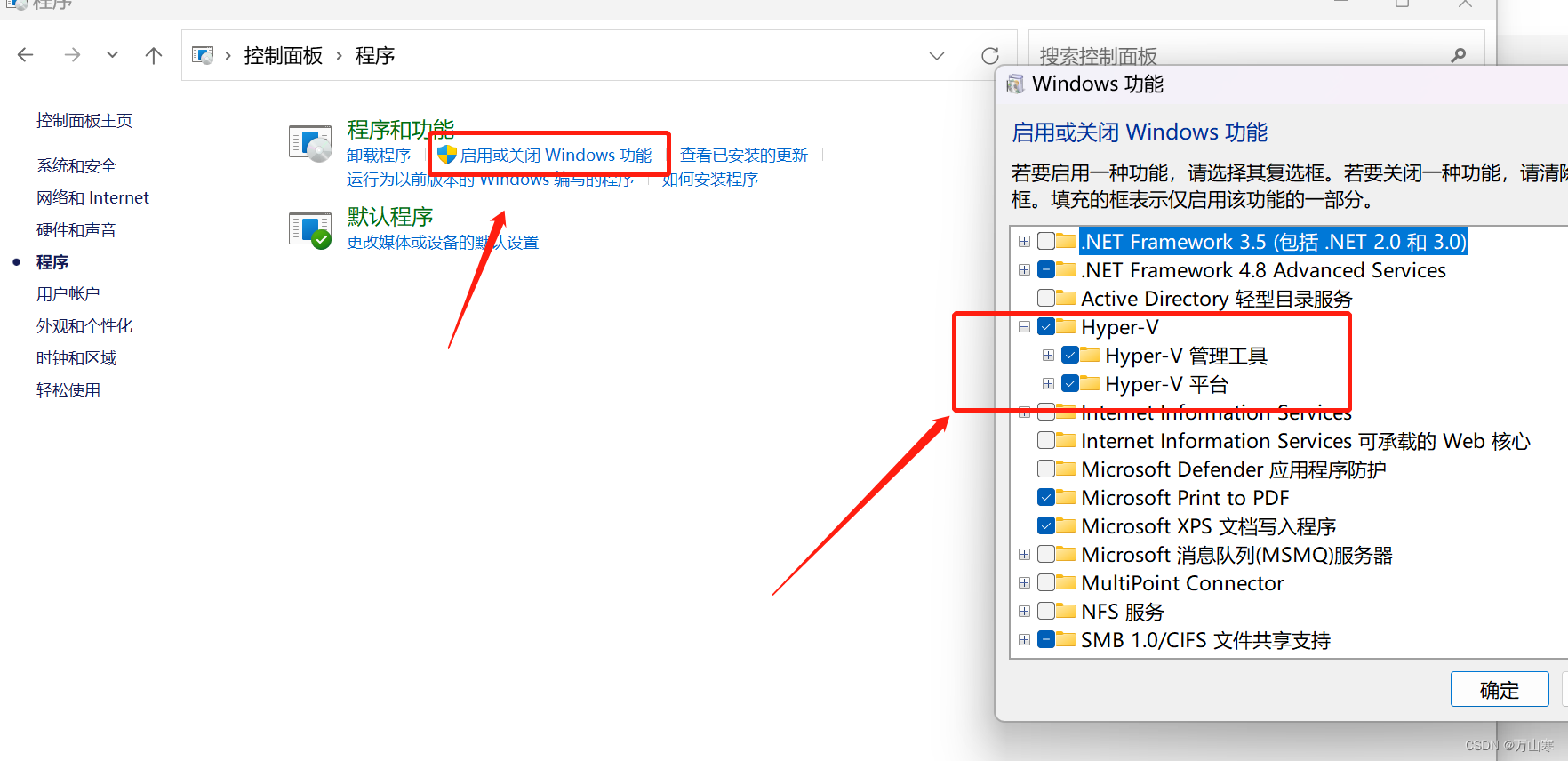Open recent locations chevron

(112, 55)
